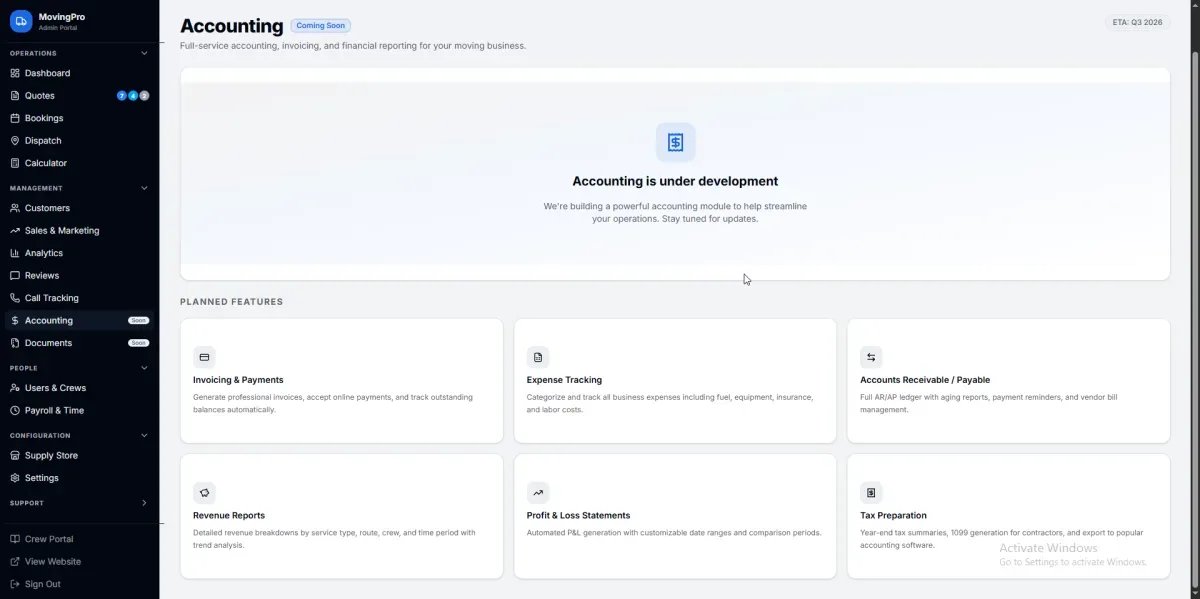The height and width of the screenshot is (599, 1200).
Task: Collapse the Operations sidebar section
Action: [x=144, y=53]
